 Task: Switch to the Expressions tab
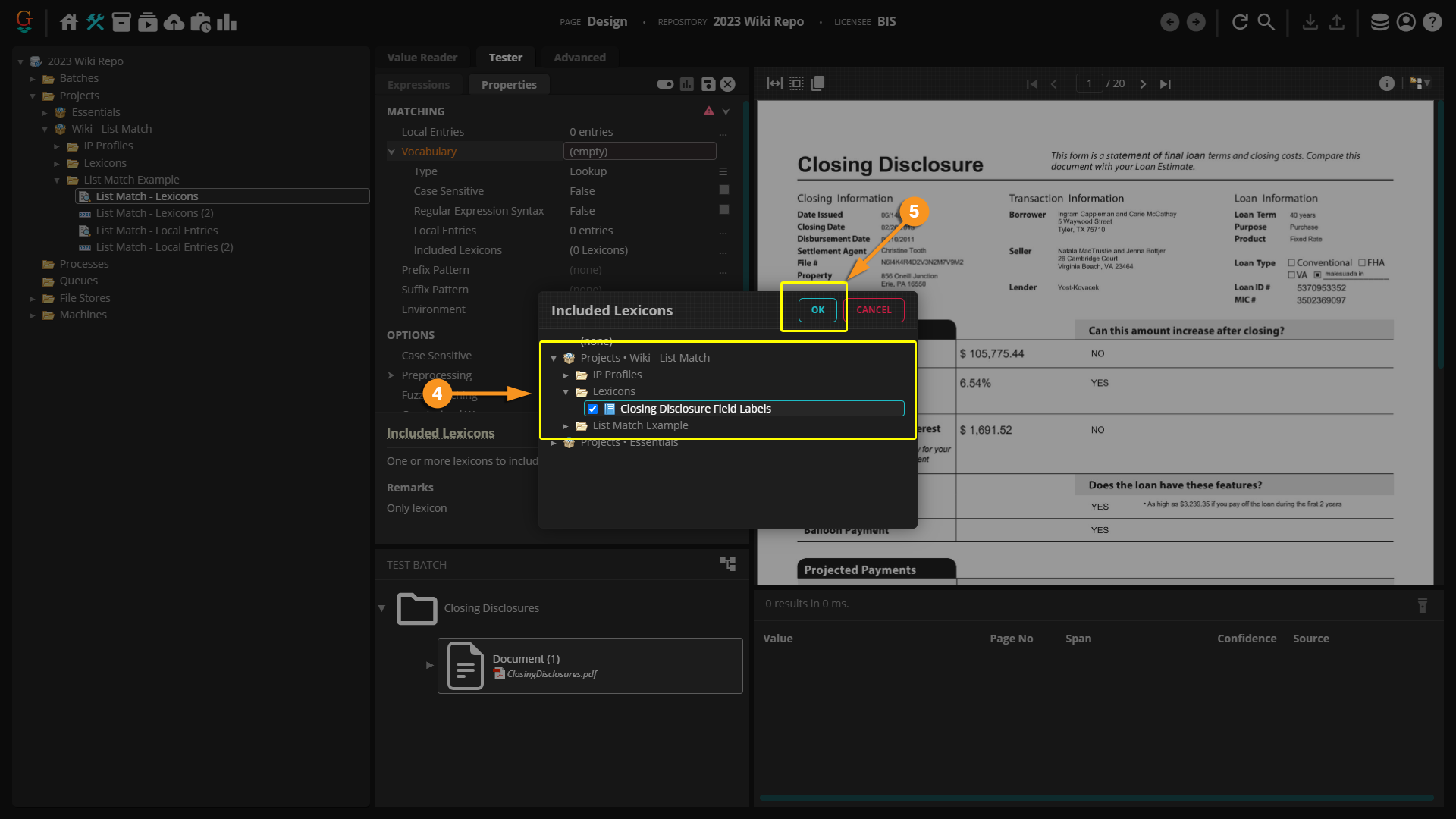pyautogui.click(x=418, y=85)
